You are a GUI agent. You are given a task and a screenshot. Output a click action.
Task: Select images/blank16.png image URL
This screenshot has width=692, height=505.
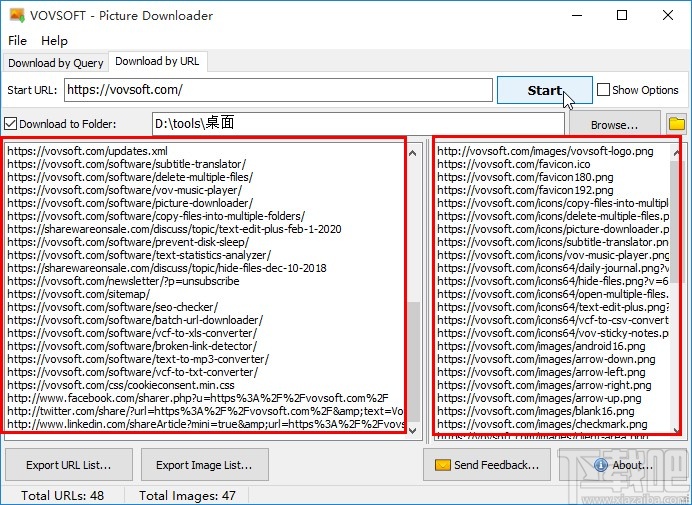[536, 411]
